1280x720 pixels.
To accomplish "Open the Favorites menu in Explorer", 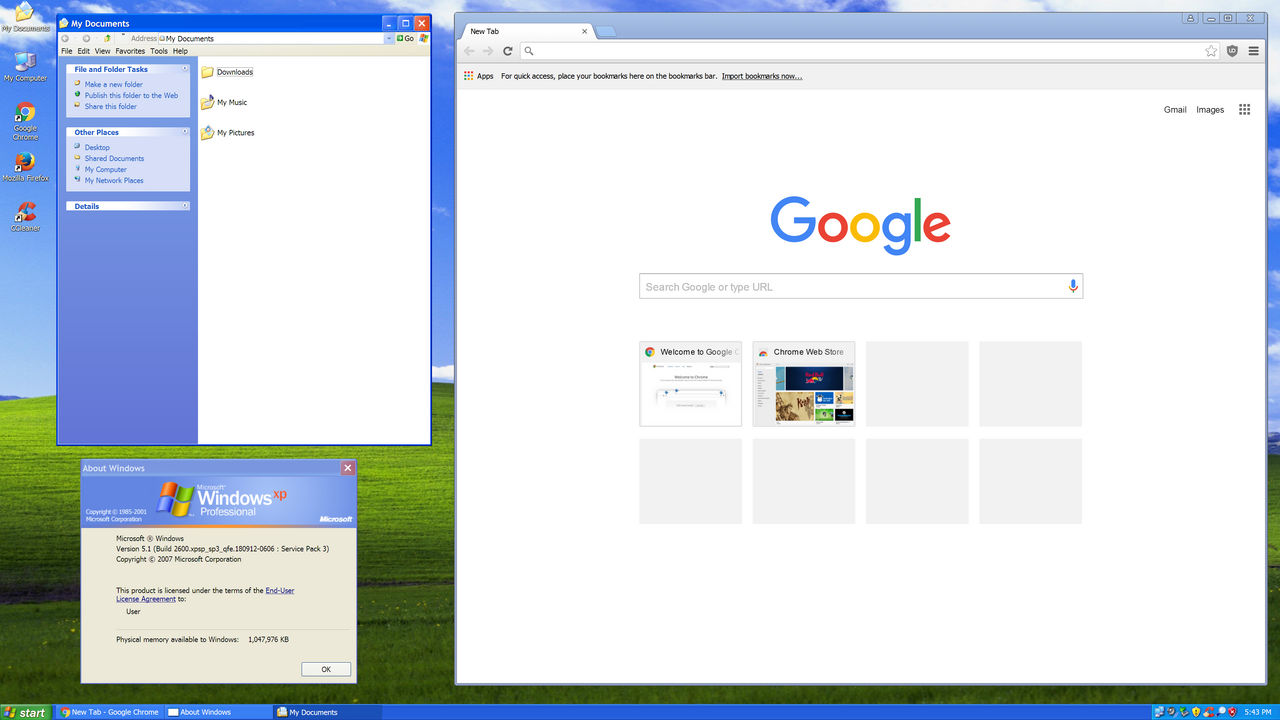I will coord(130,51).
